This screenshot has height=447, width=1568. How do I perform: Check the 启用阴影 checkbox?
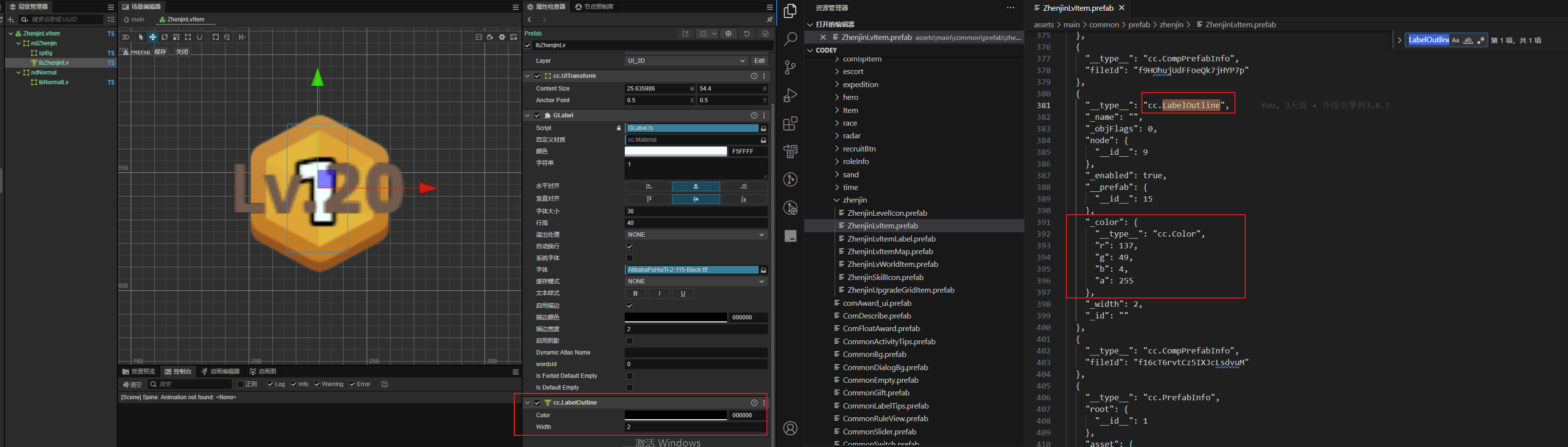(629, 341)
